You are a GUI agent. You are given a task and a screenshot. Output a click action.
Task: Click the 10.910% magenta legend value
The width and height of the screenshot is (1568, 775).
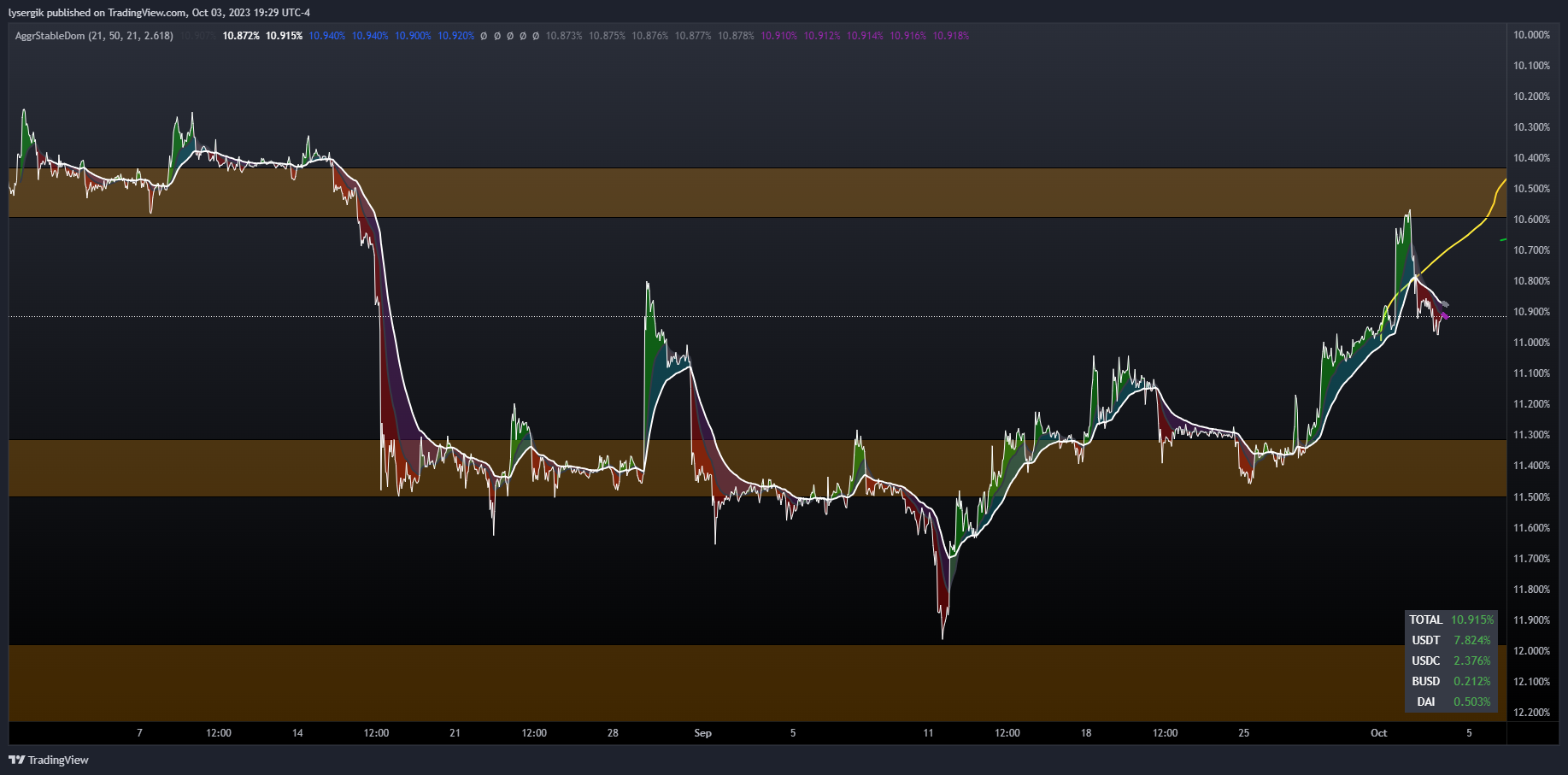pyautogui.click(x=778, y=36)
